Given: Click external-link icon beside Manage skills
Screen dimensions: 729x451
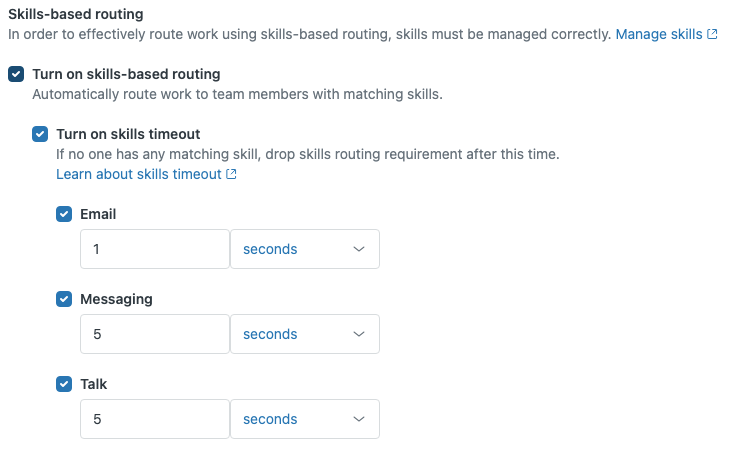Looking at the screenshot, I should click(712, 34).
